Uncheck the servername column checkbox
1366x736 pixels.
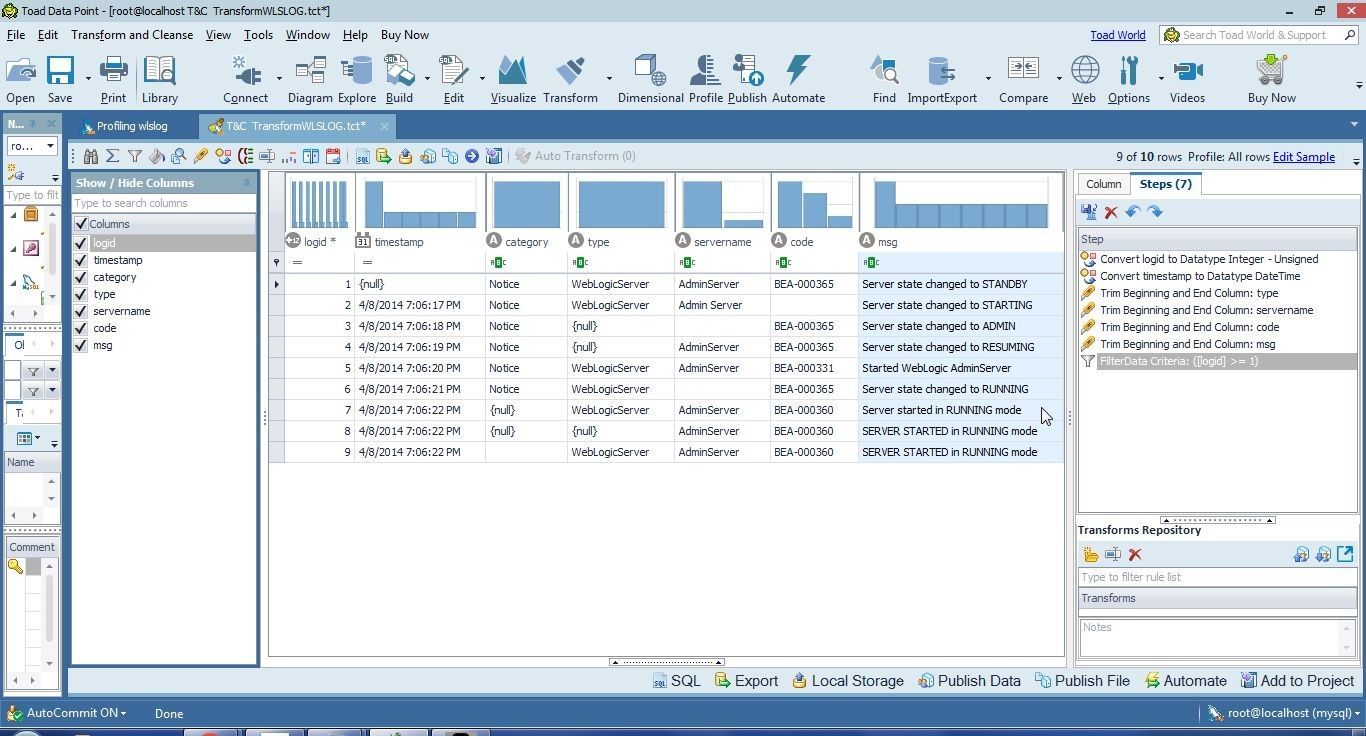point(81,311)
